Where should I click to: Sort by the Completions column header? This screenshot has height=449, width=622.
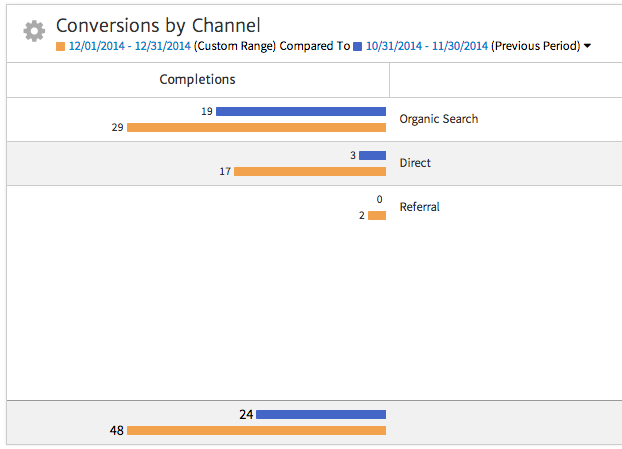click(197, 79)
